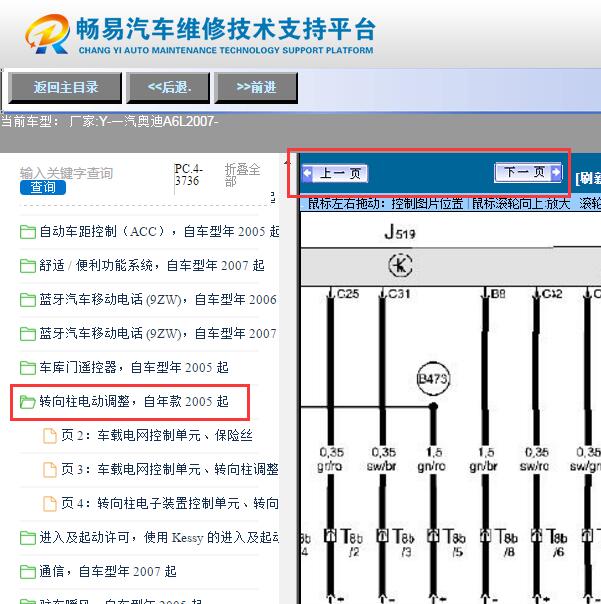Click the 刷新 link beside 下一页
Viewport: 601px width, 604px height.
pos(588,178)
